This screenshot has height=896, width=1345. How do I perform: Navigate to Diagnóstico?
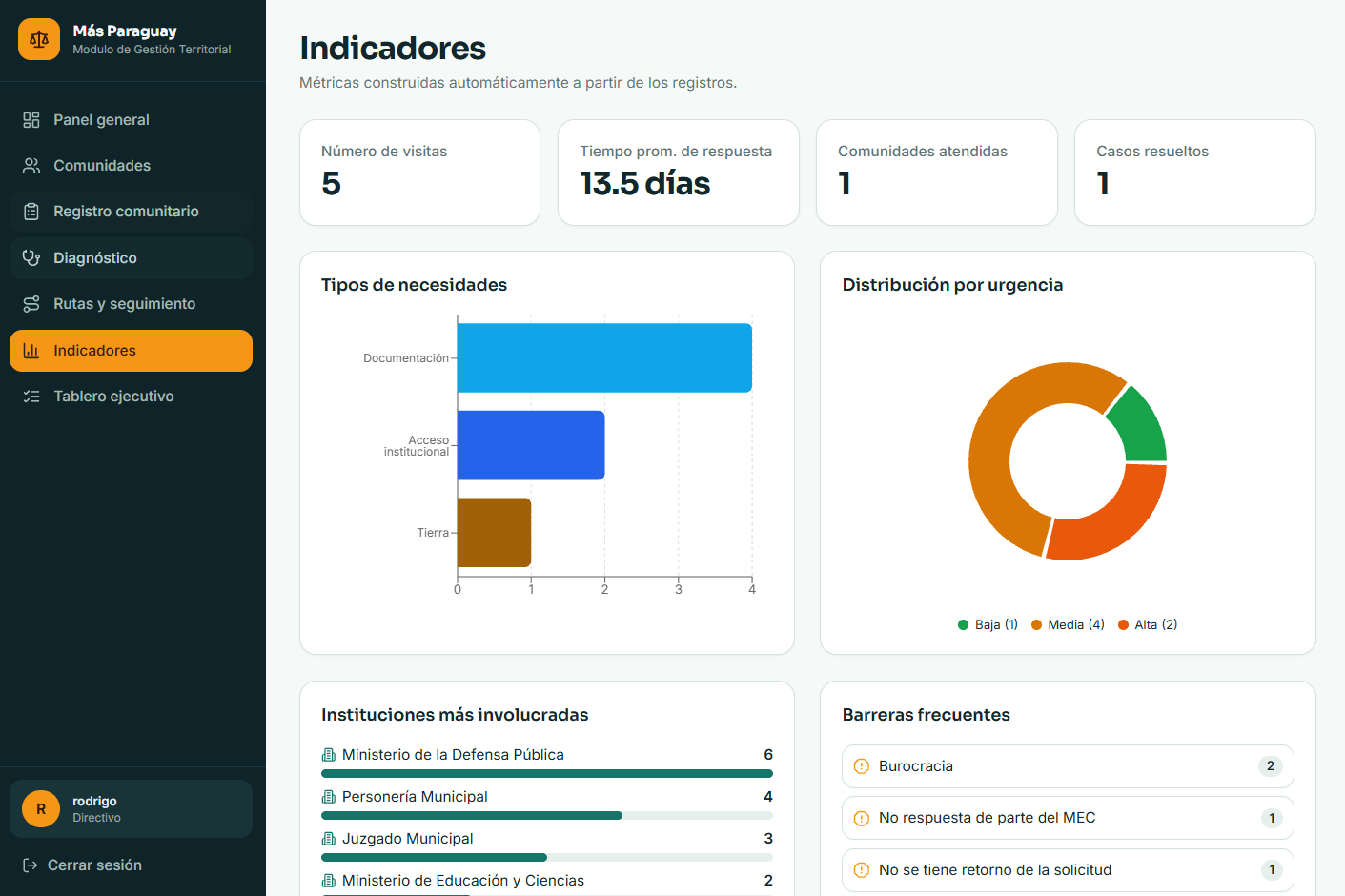[x=131, y=258]
